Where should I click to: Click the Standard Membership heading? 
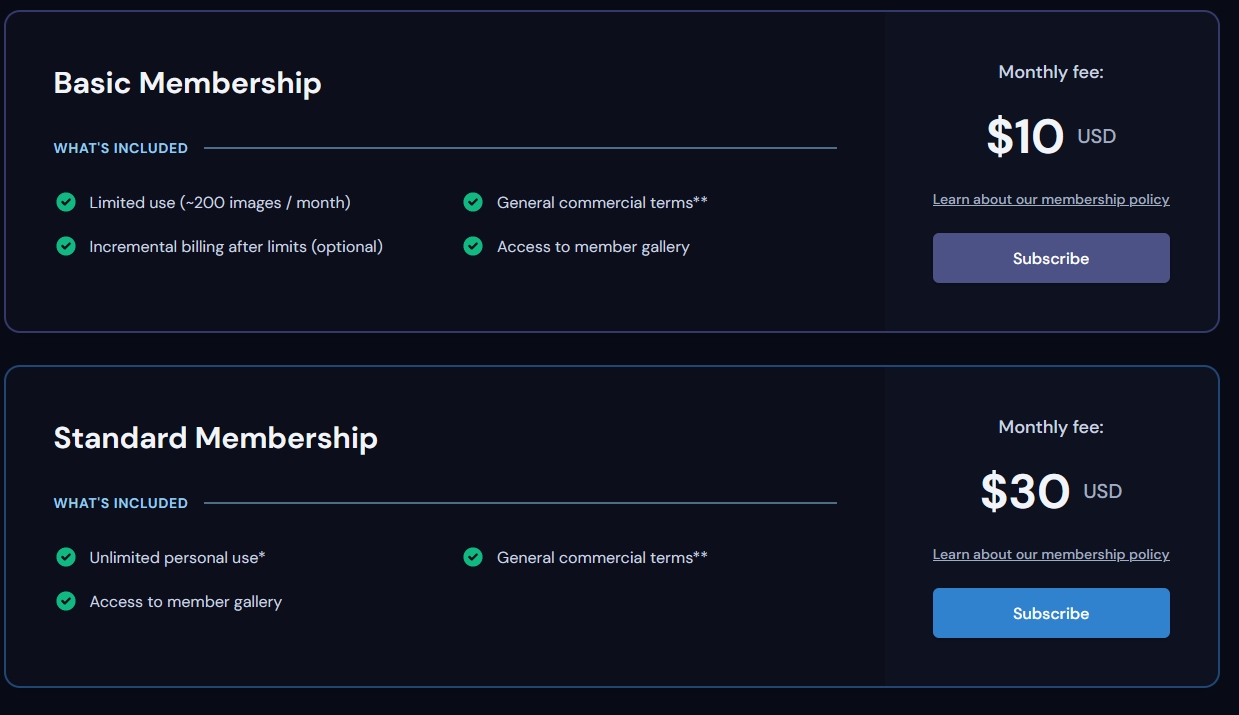[x=215, y=438]
